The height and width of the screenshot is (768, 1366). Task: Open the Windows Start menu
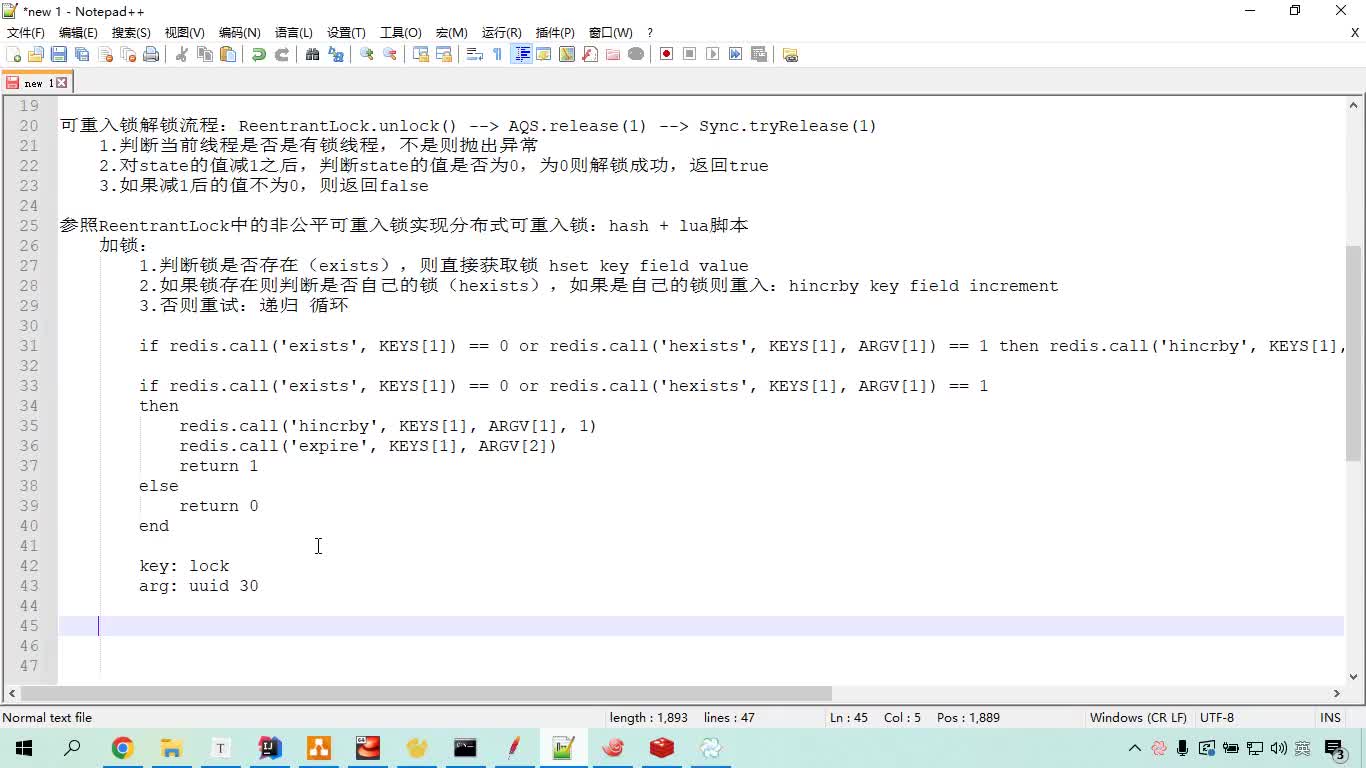pyautogui.click(x=24, y=748)
